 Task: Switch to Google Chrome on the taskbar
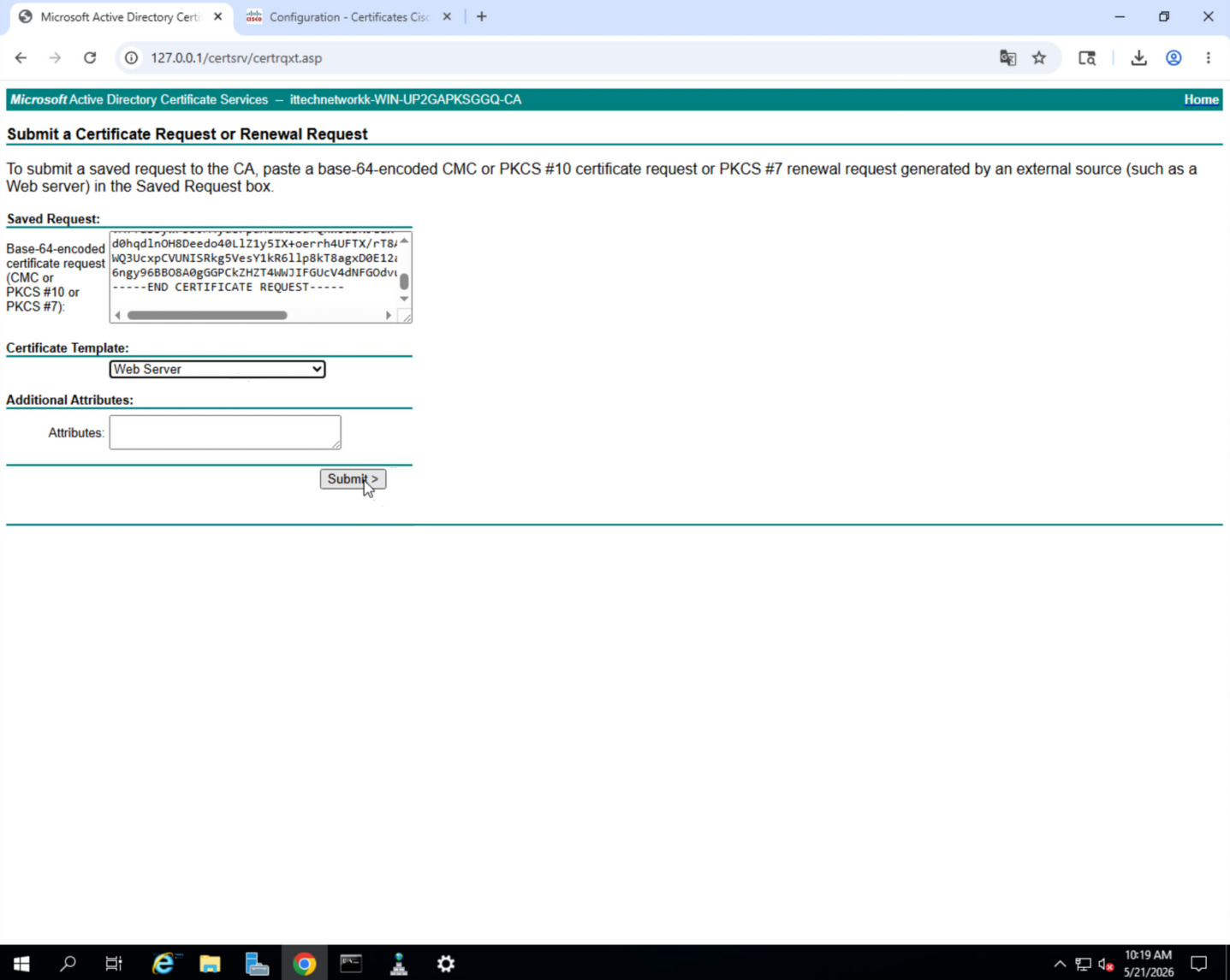pos(304,964)
